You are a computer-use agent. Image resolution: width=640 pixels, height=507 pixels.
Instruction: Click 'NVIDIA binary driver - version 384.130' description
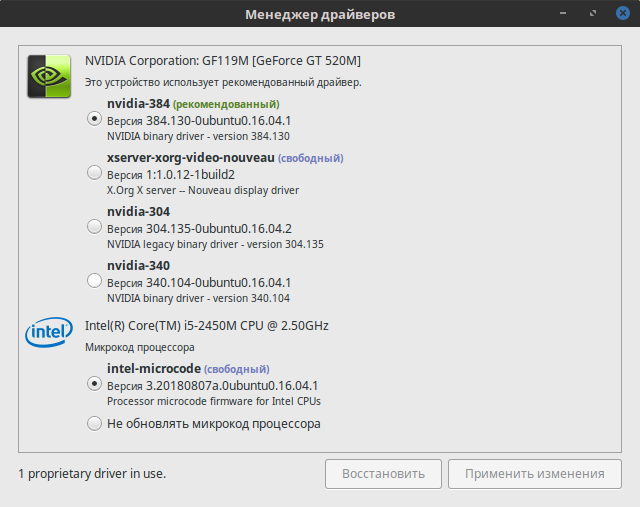[198, 136]
